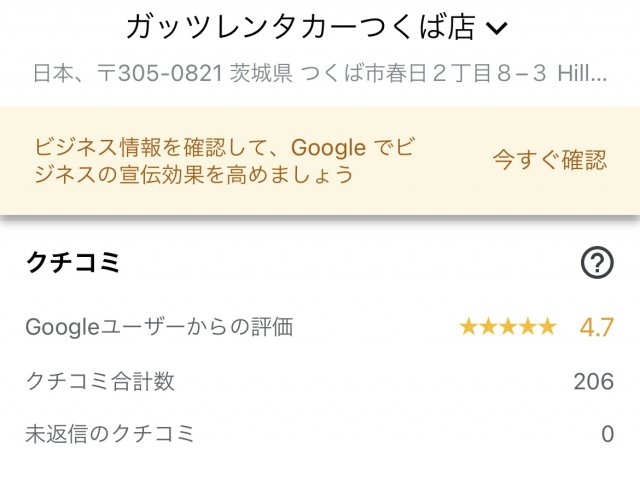Click the last gold rating star
Screen dimensions: 640x479
point(546,326)
